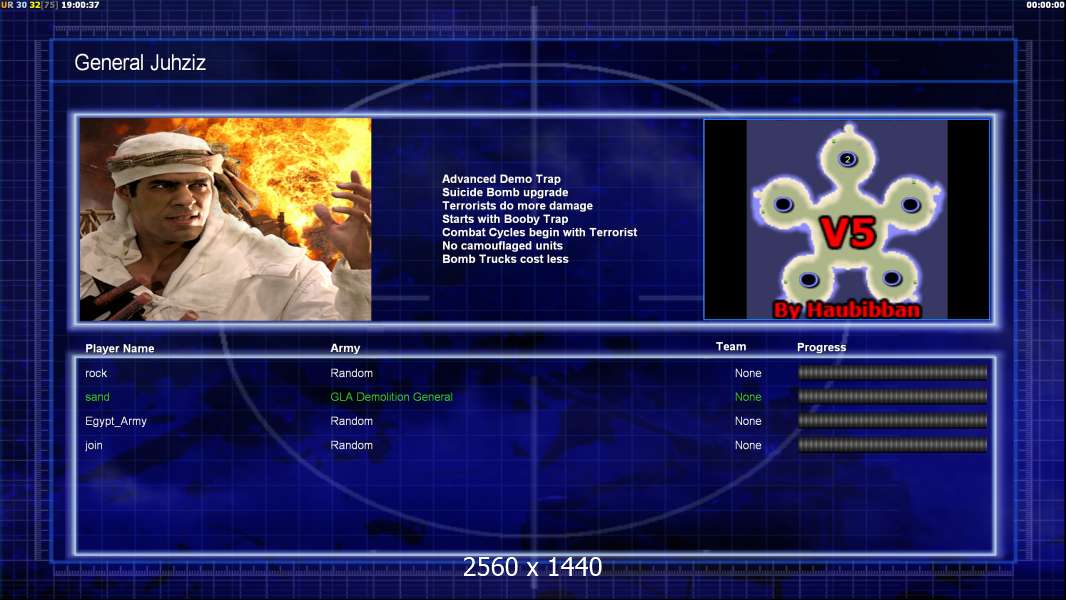Select player 'join' in the list
Screen dimensions: 1066x600
coord(94,445)
